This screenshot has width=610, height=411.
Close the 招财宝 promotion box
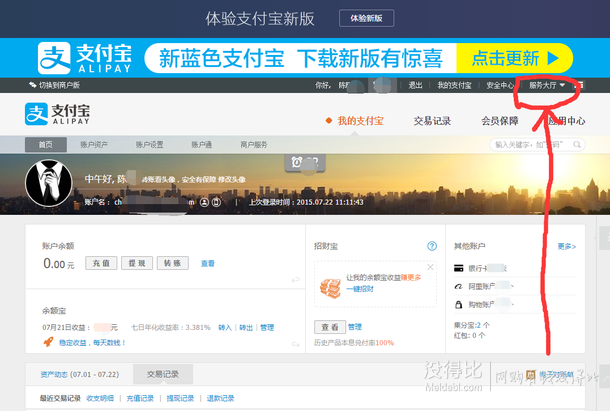[430, 267]
